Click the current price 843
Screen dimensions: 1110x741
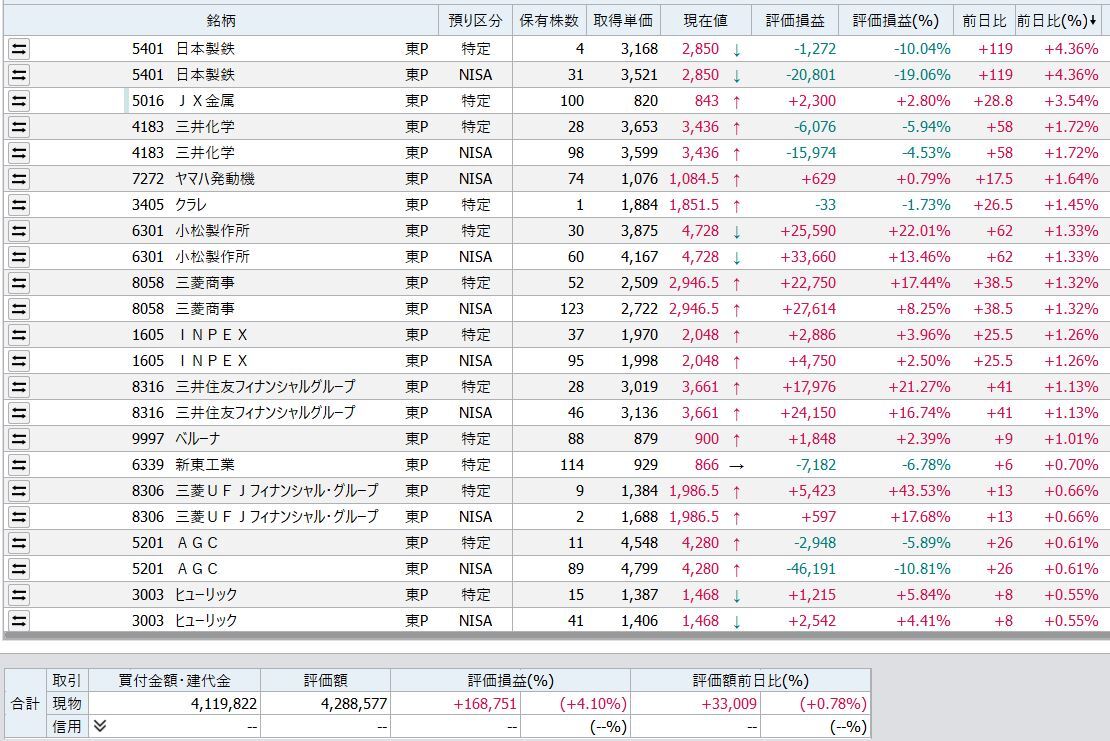click(x=706, y=101)
